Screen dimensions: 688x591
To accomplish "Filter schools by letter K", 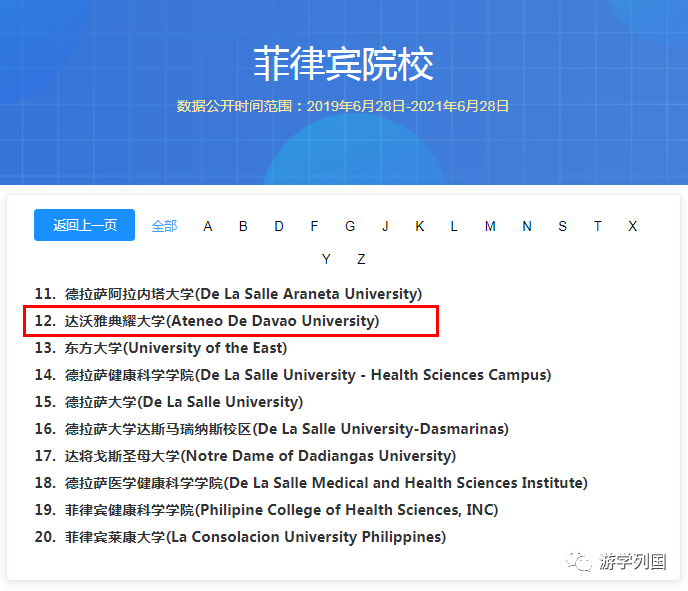I will click(419, 226).
